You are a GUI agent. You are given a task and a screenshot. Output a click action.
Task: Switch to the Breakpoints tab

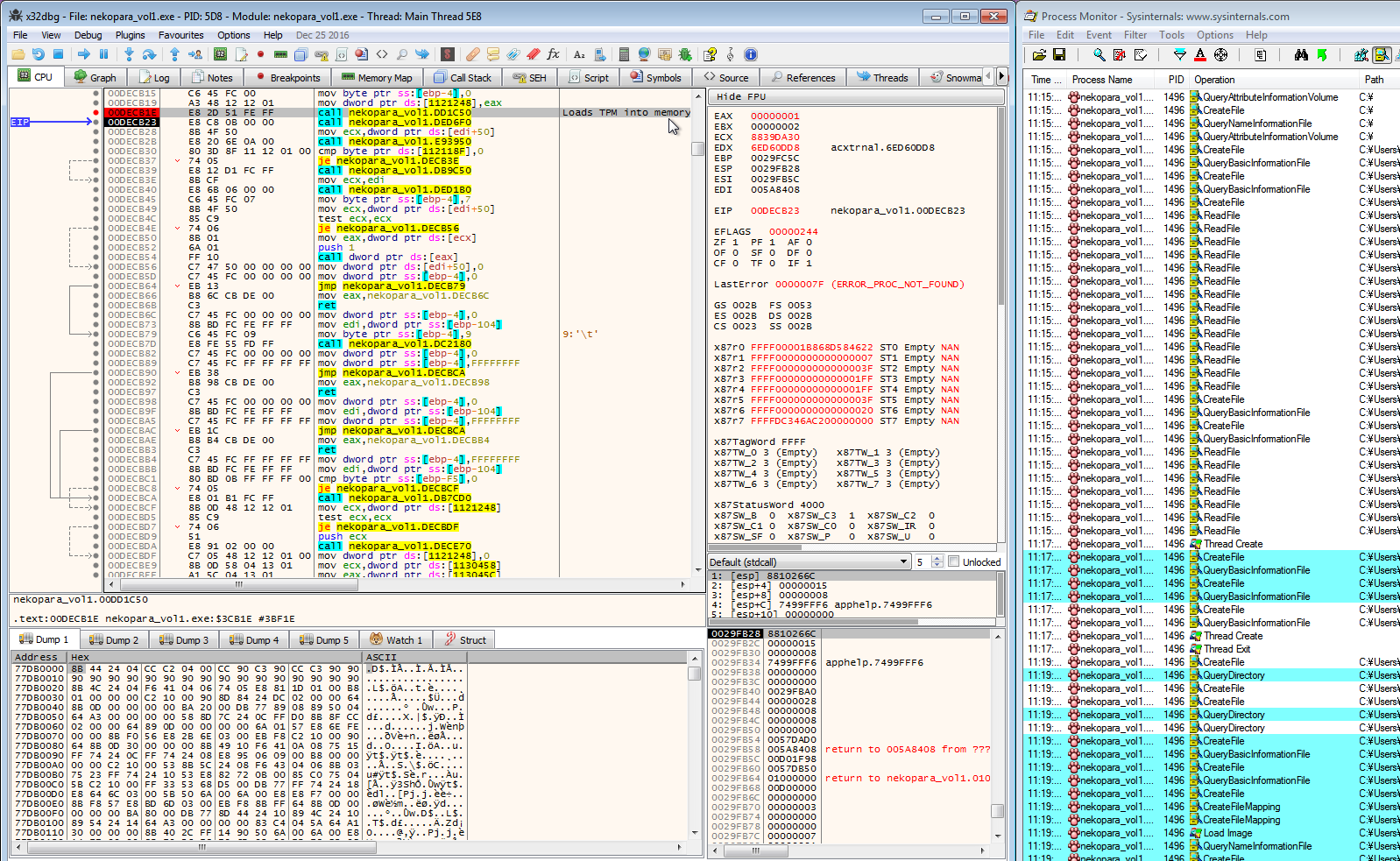coord(287,77)
